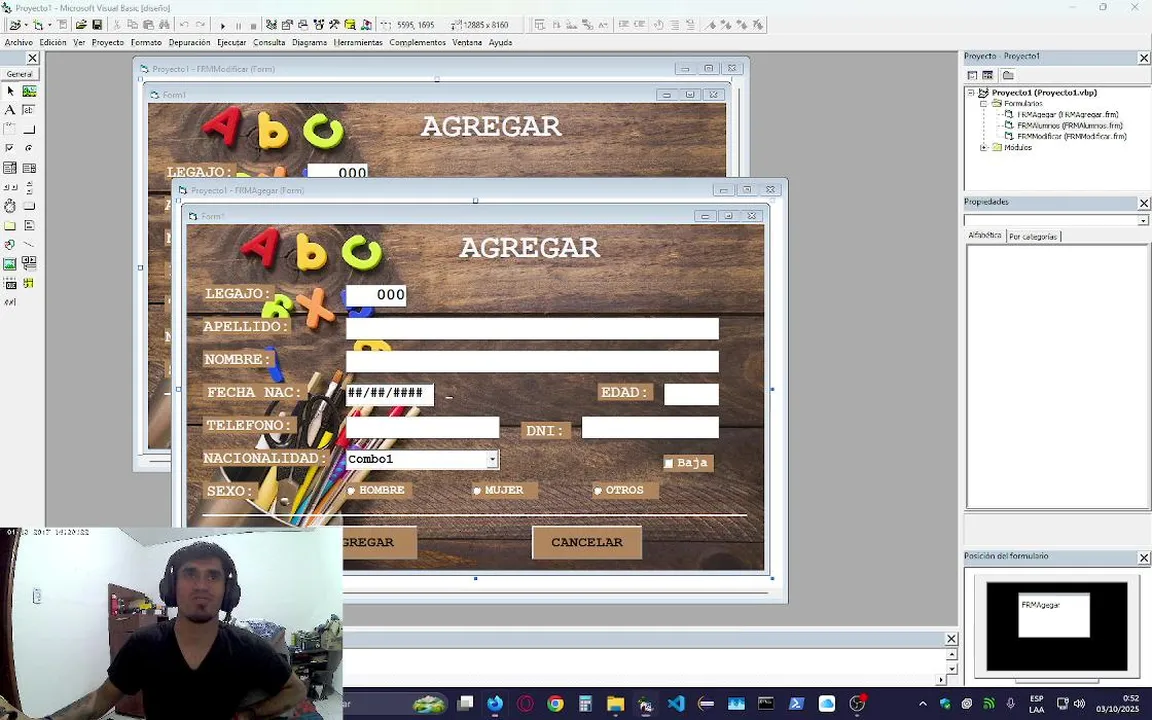Expand the Módulos folder node
Viewport: 1152px width, 720px height.
[x=984, y=148]
